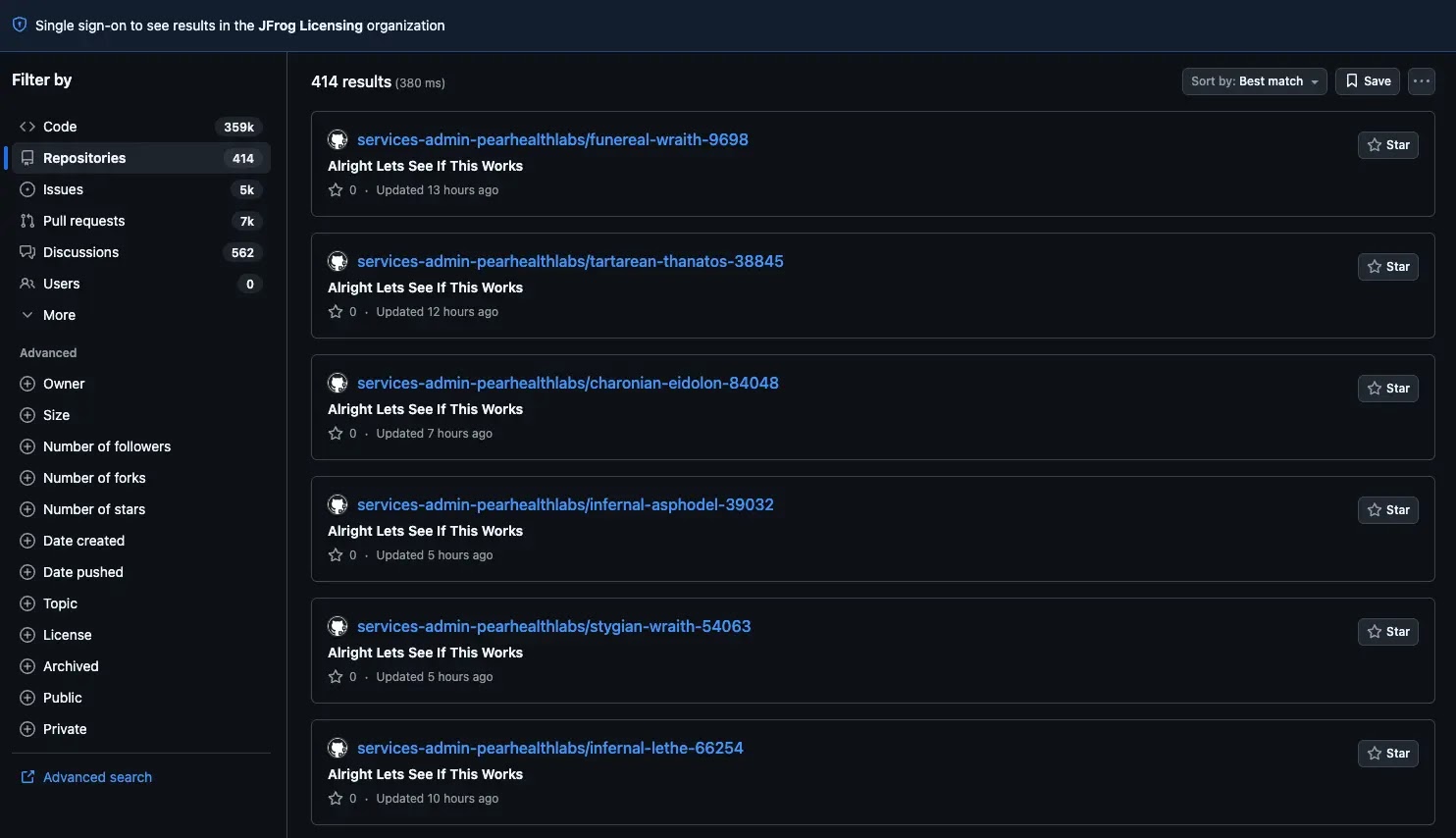1456x838 pixels.
Task: Add Number of followers filter
Action: coord(140,446)
